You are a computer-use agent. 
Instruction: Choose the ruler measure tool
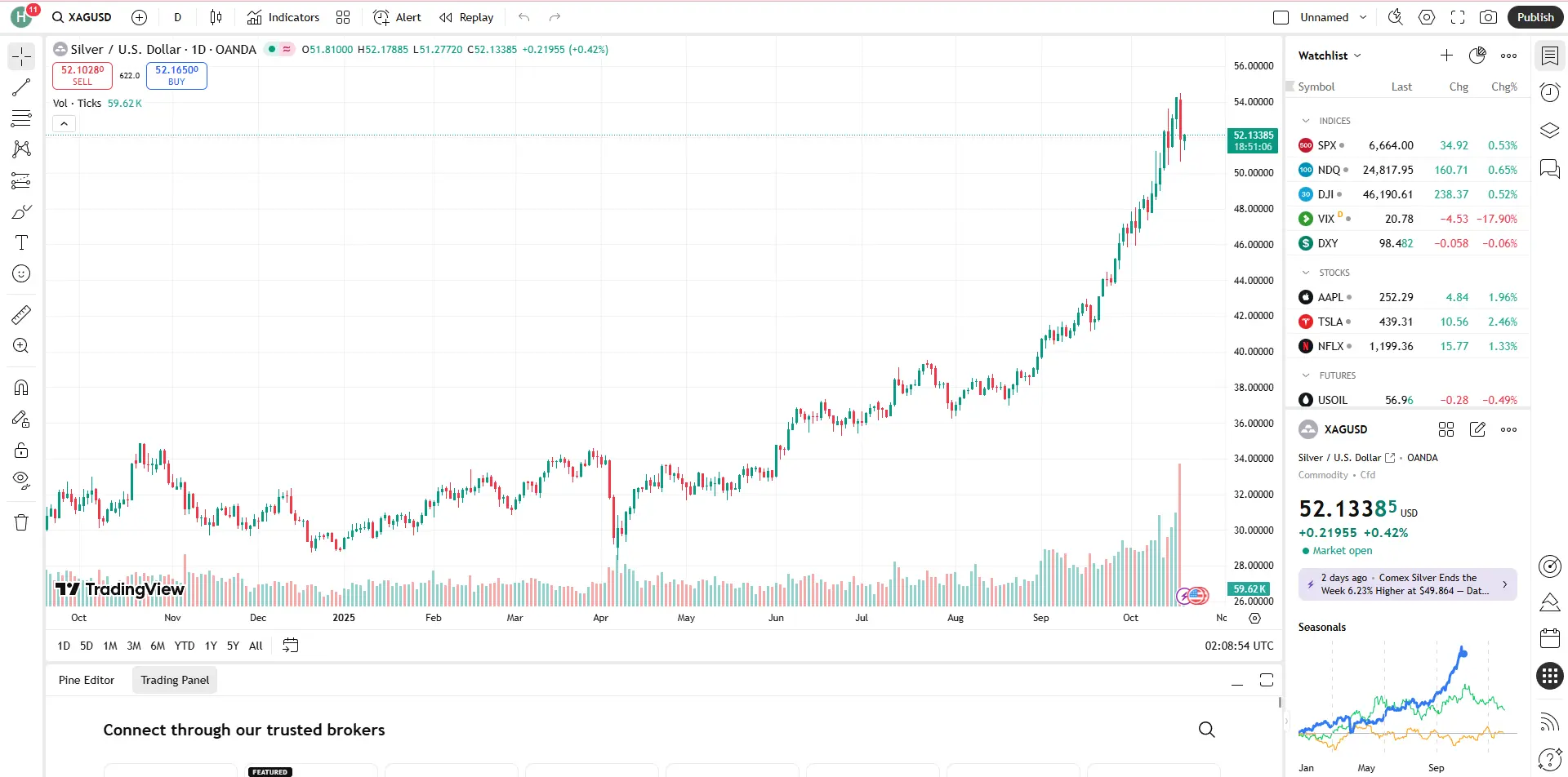pyautogui.click(x=21, y=314)
